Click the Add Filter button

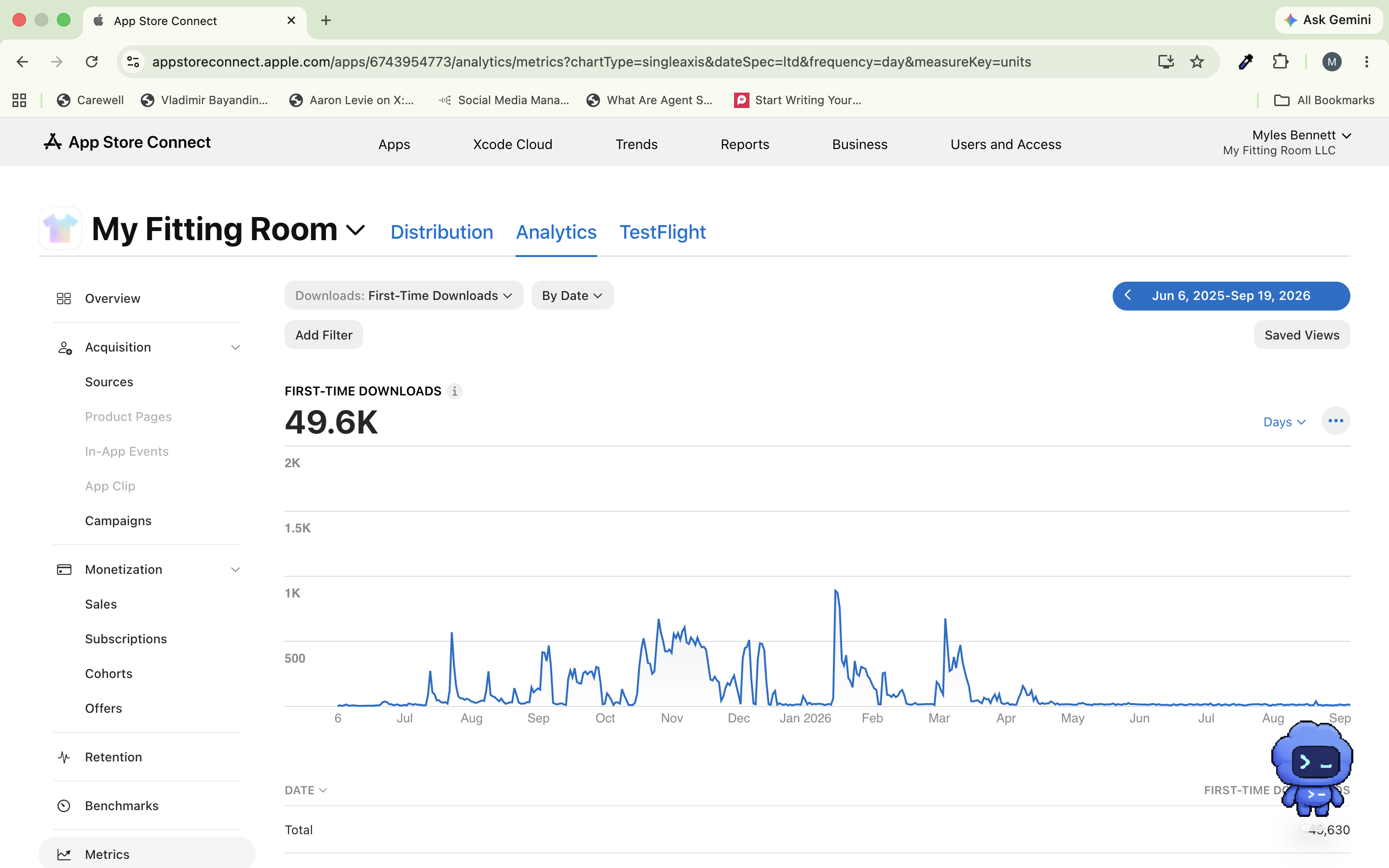tap(324, 335)
